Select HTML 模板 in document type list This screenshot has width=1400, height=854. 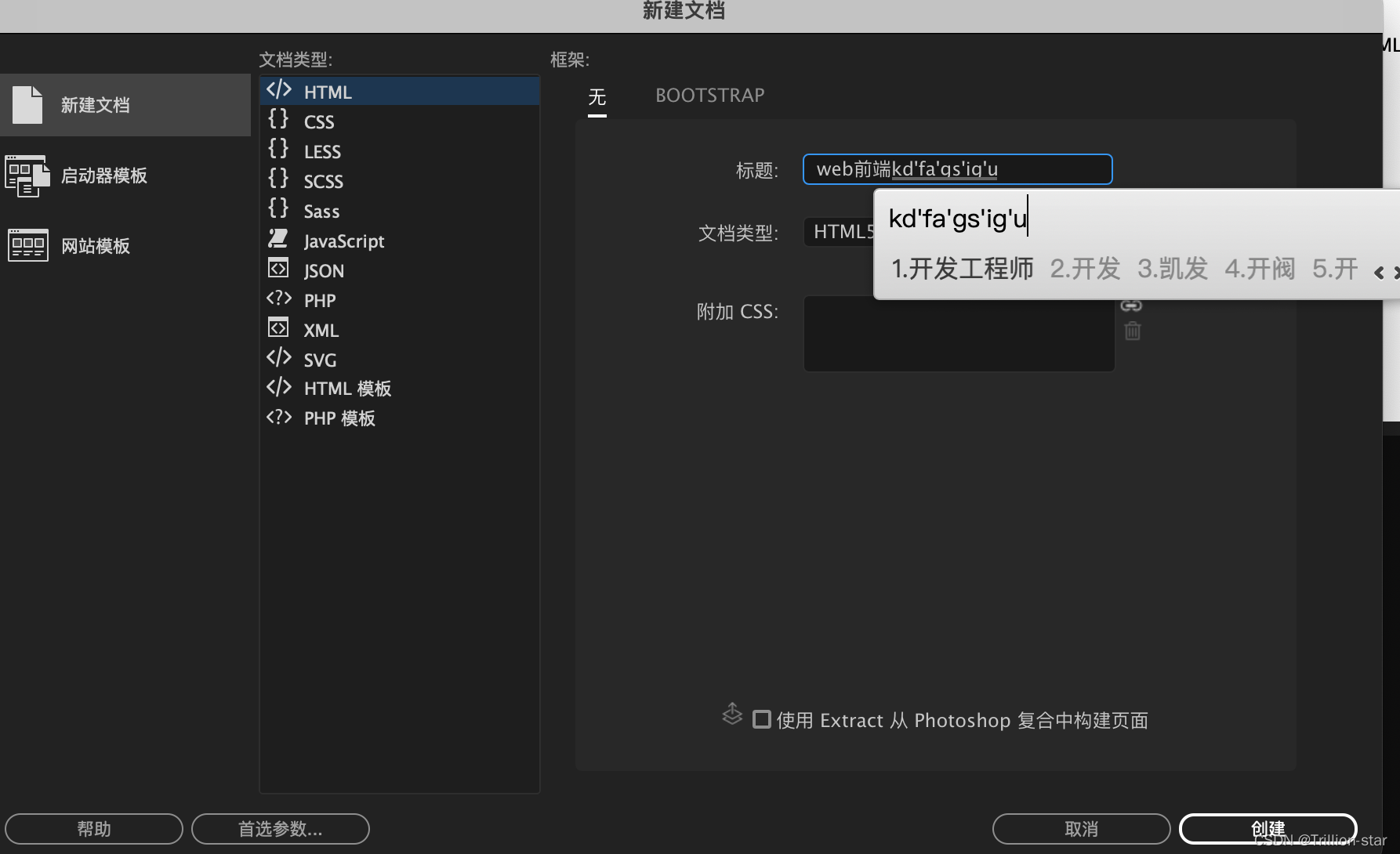[400, 389]
